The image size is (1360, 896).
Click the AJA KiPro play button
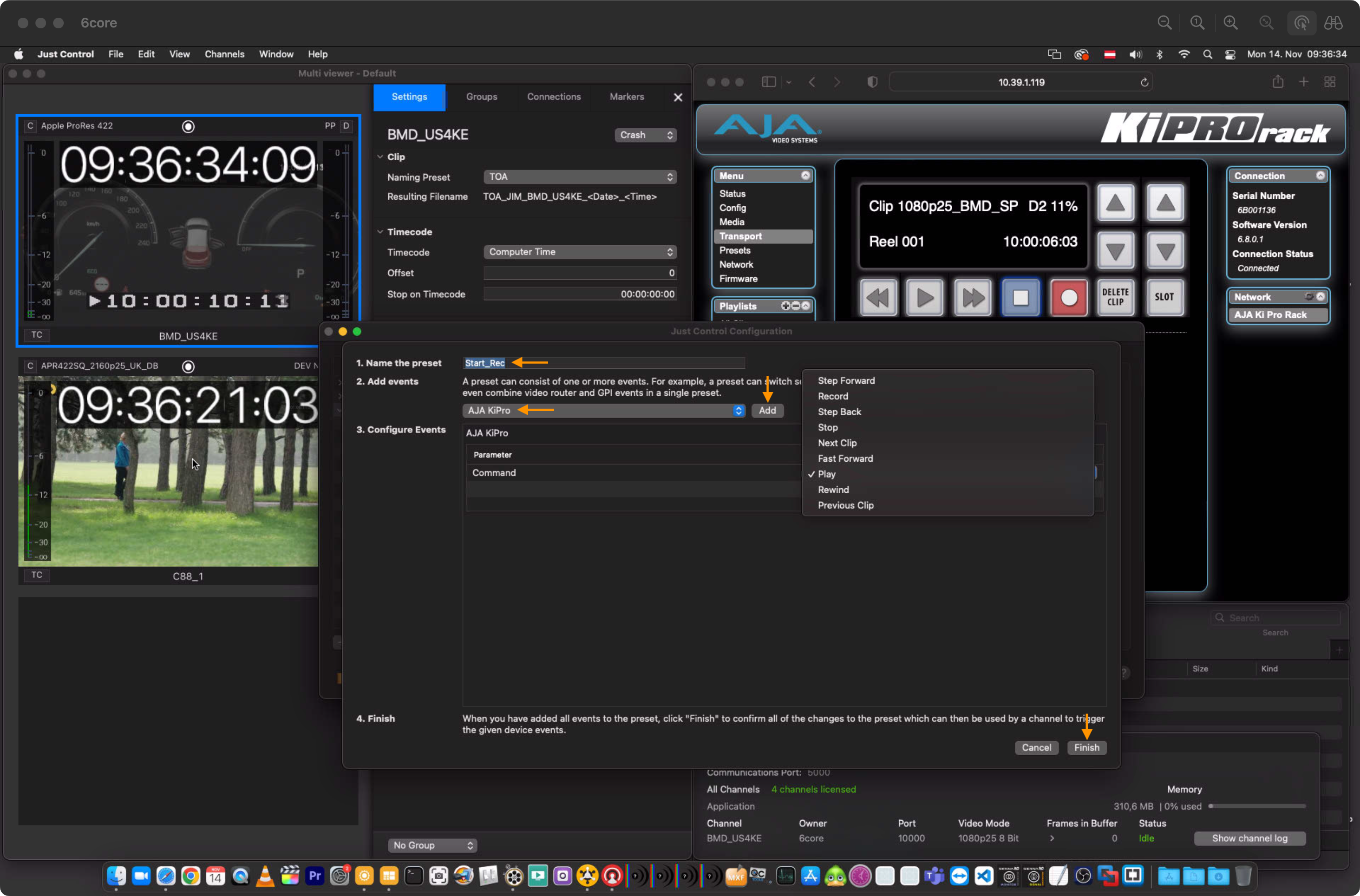(x=925, y=297)
